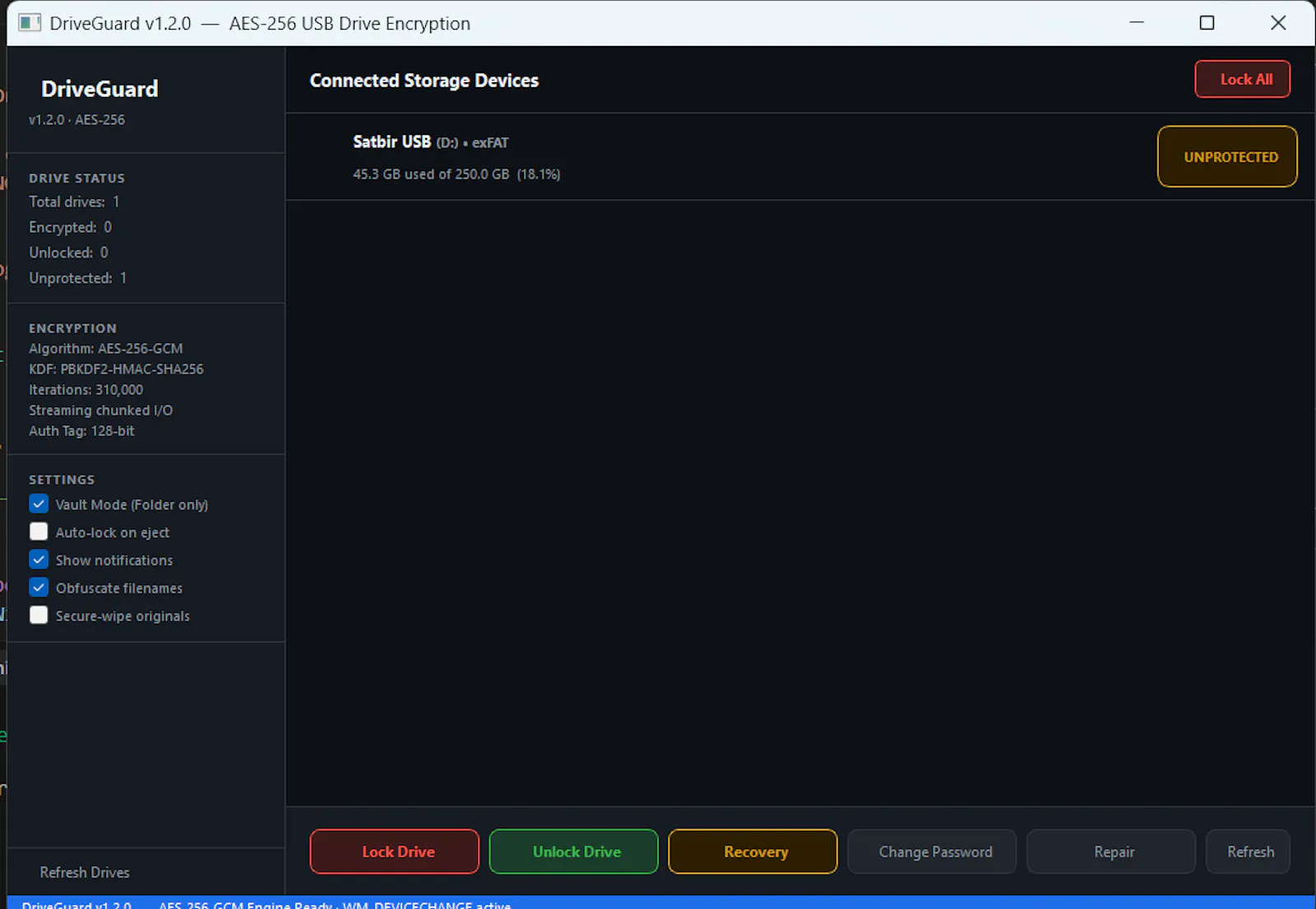Click Refresh Drives in the sidebar

tap(85, 872)
